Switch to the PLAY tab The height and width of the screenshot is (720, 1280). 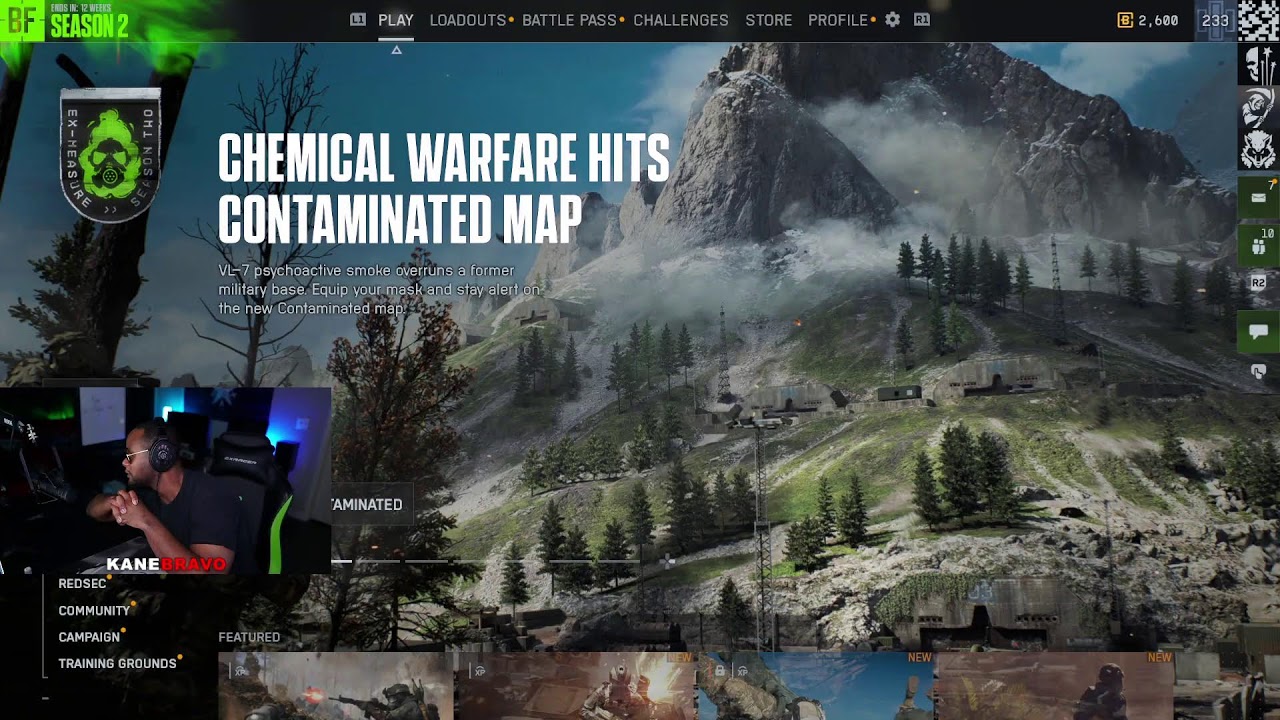396,20
